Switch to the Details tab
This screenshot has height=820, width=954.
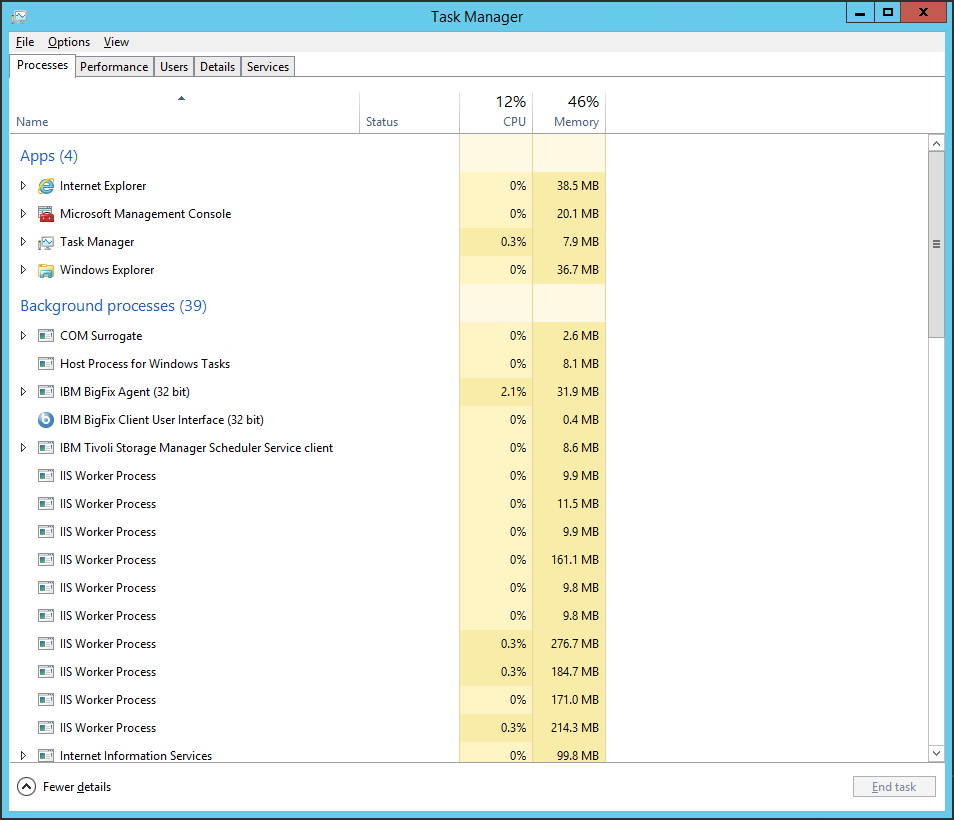coord(217,67)
